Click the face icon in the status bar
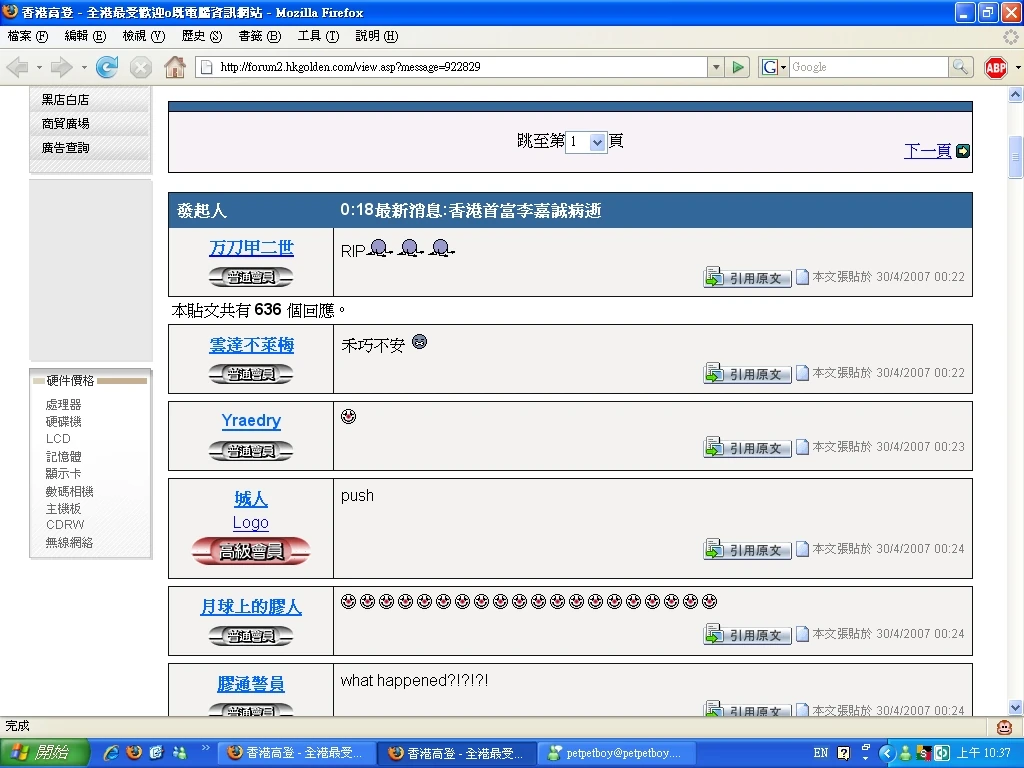Image resolution: width=1024 pixels, height=768 pixels. (x=1004, y=726)
